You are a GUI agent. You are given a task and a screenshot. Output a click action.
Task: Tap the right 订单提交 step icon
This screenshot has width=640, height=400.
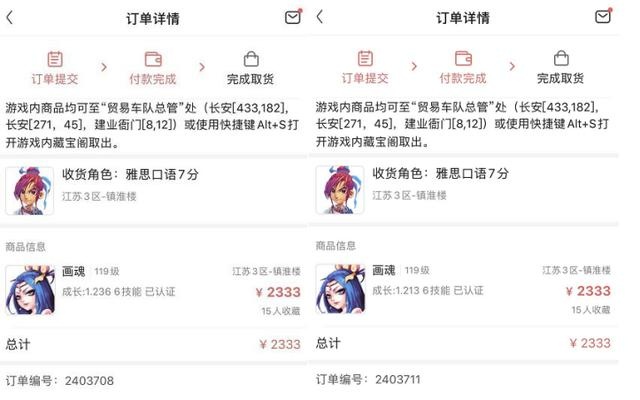(365, 58)
